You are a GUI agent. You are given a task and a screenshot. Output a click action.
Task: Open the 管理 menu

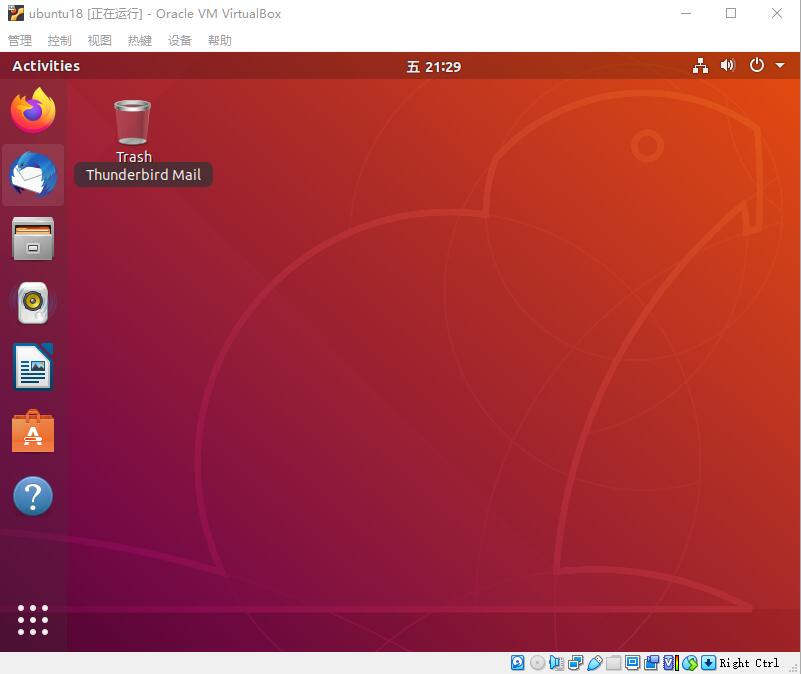pyautogui.click(x=20, y=40)
